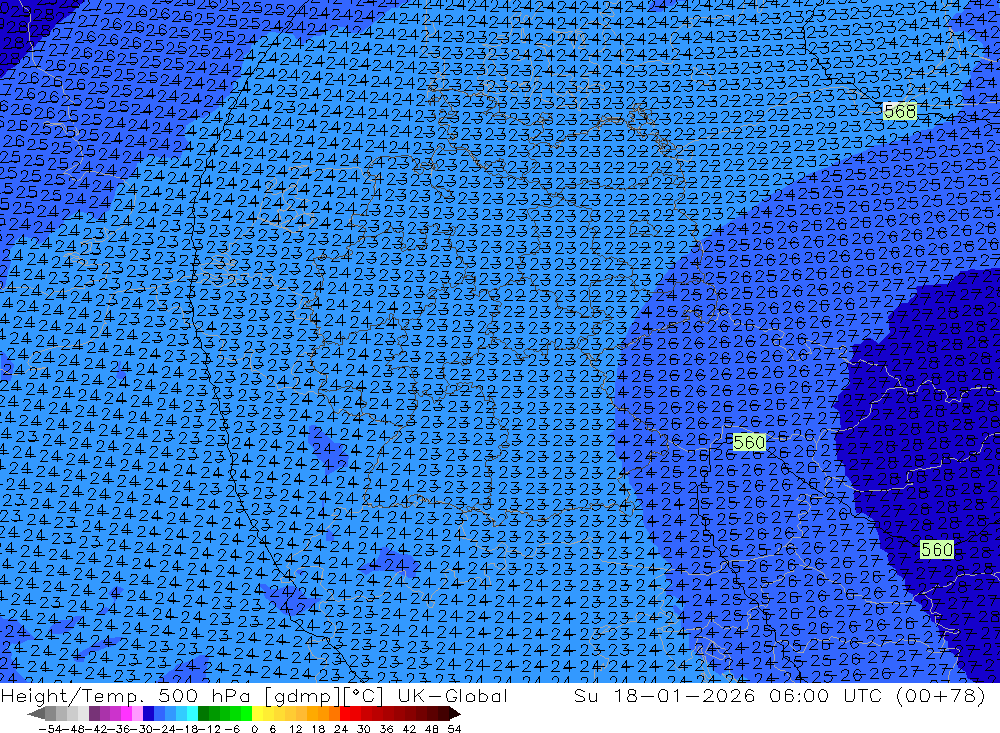This screenshot has height=733, width=1000.
Task: Click the 560 label inside dark-blue region
Action: point(937,549)
